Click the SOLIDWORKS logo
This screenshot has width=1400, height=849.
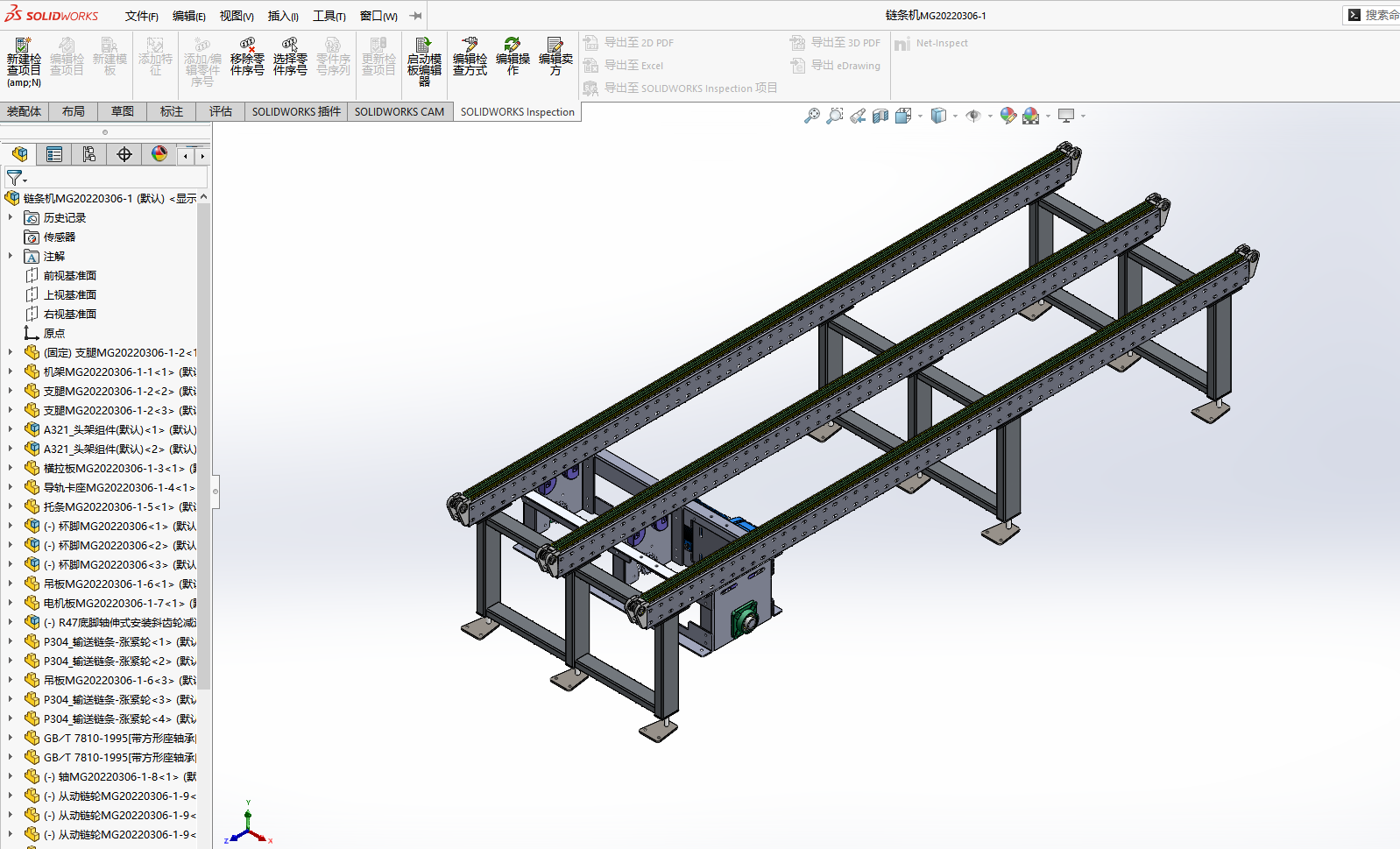coord(52,15)
